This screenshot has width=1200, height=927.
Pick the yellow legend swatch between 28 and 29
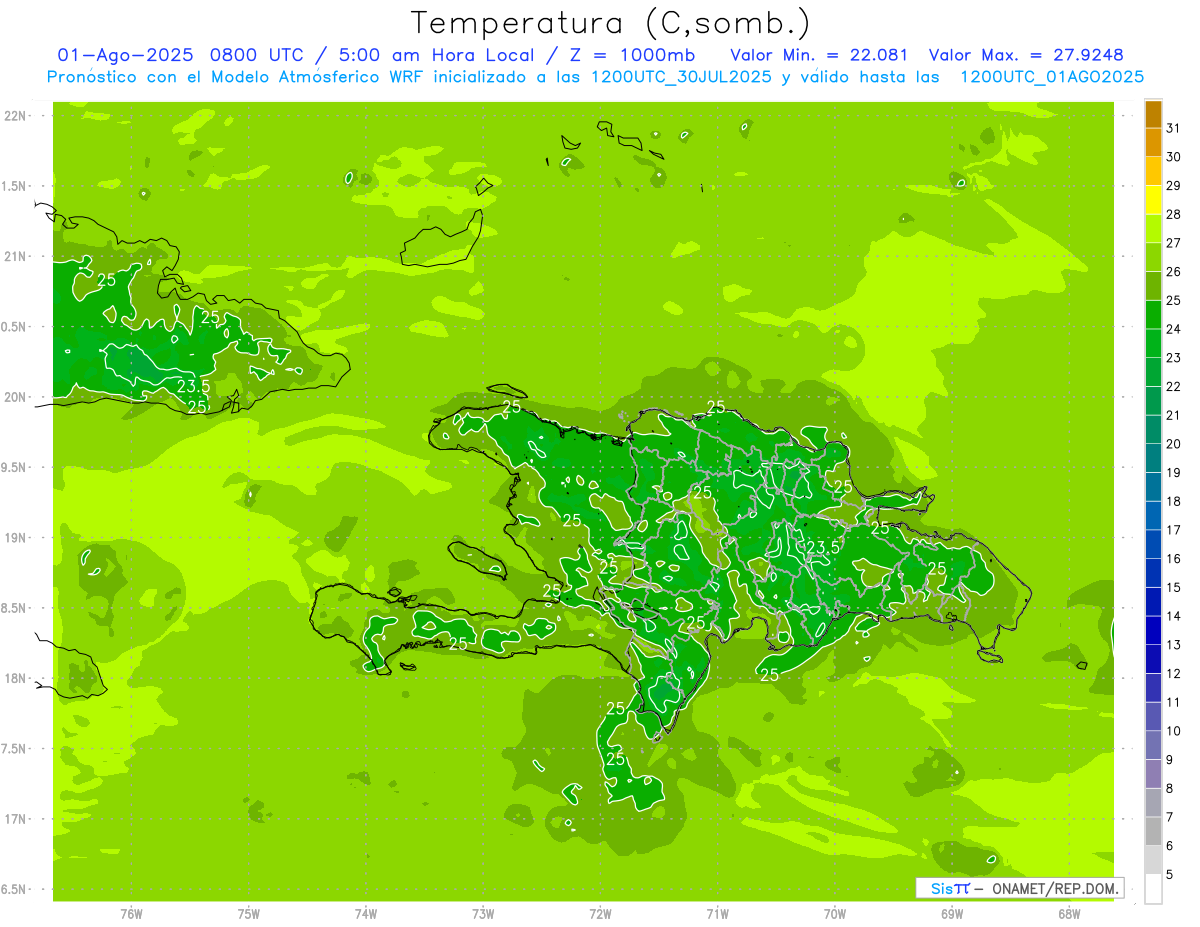1153,200
